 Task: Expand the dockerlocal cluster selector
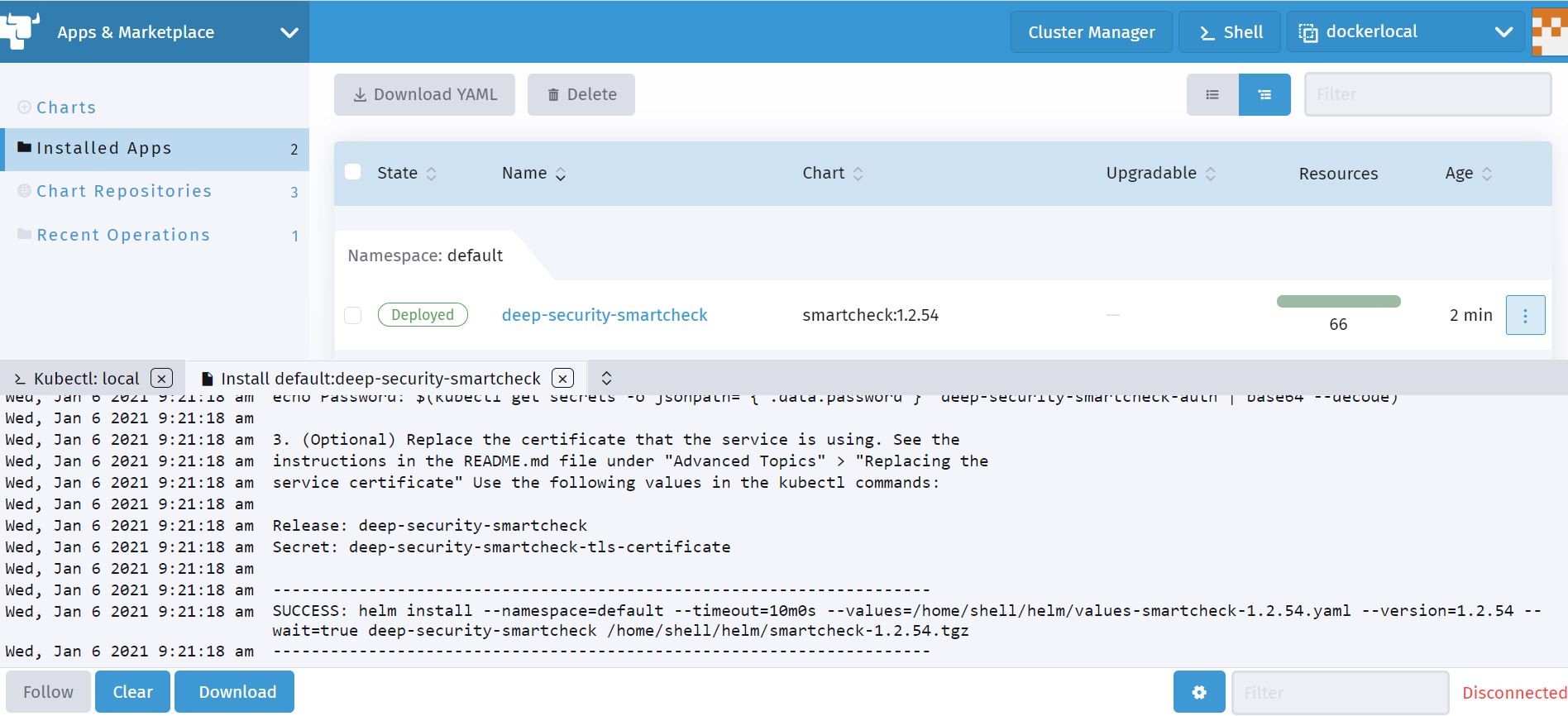tap(1405, 32)
